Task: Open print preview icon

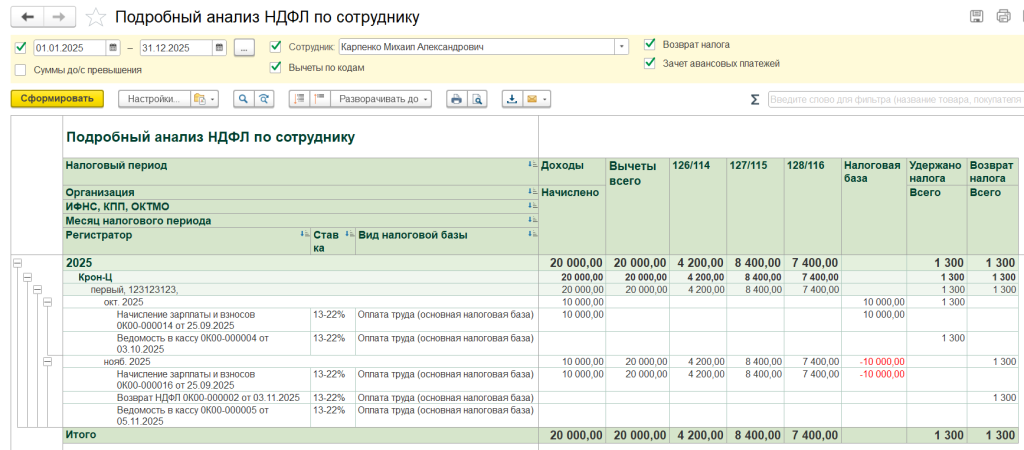Action: pyautogui.click(x=477, y=99)
